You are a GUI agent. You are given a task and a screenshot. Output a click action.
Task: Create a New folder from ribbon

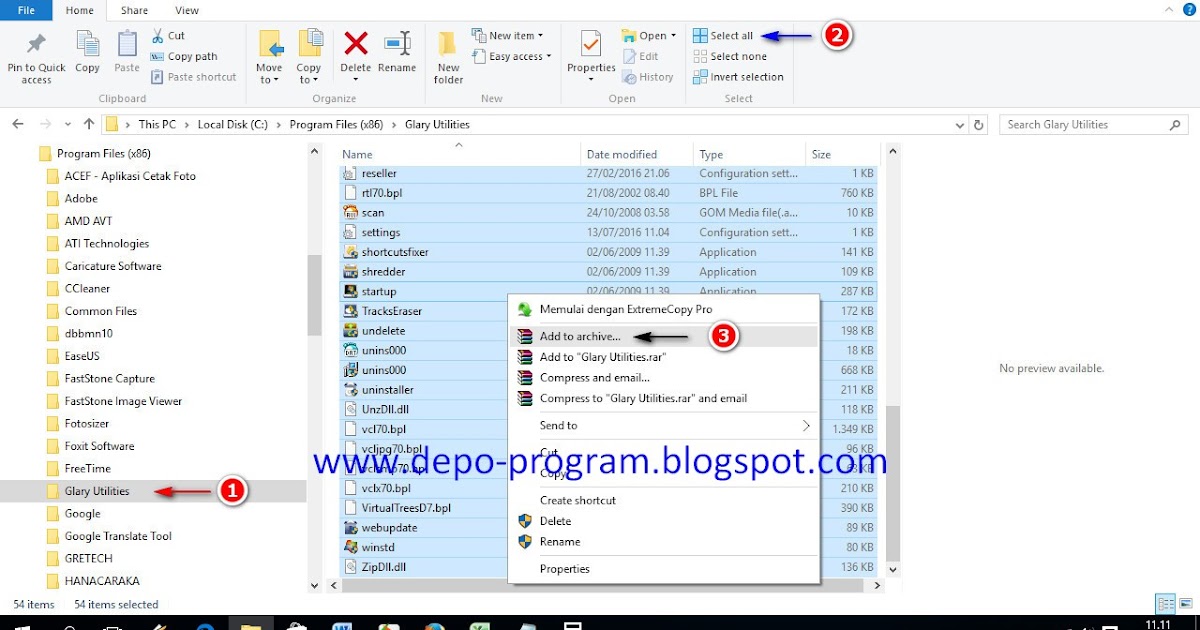(x=448, y=57)
